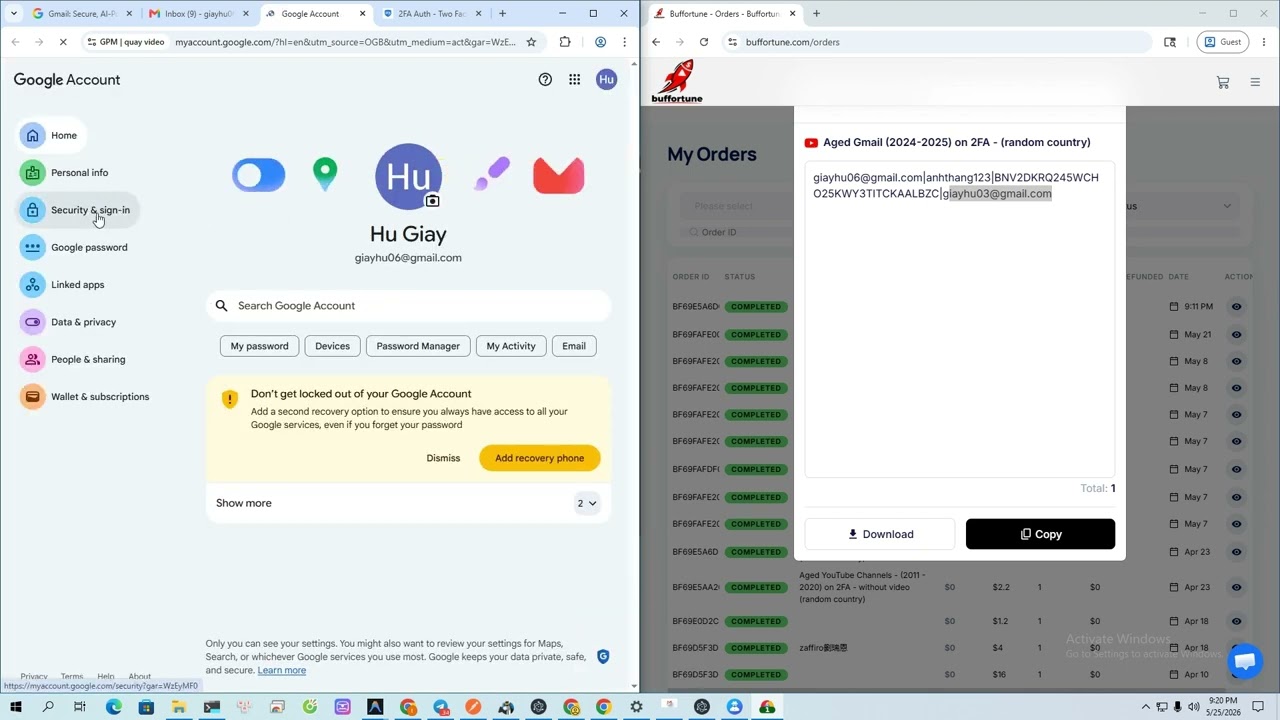Open Personal info in sidebar
The height and width of the screenshot is (720, 1280).
[68, 173]
